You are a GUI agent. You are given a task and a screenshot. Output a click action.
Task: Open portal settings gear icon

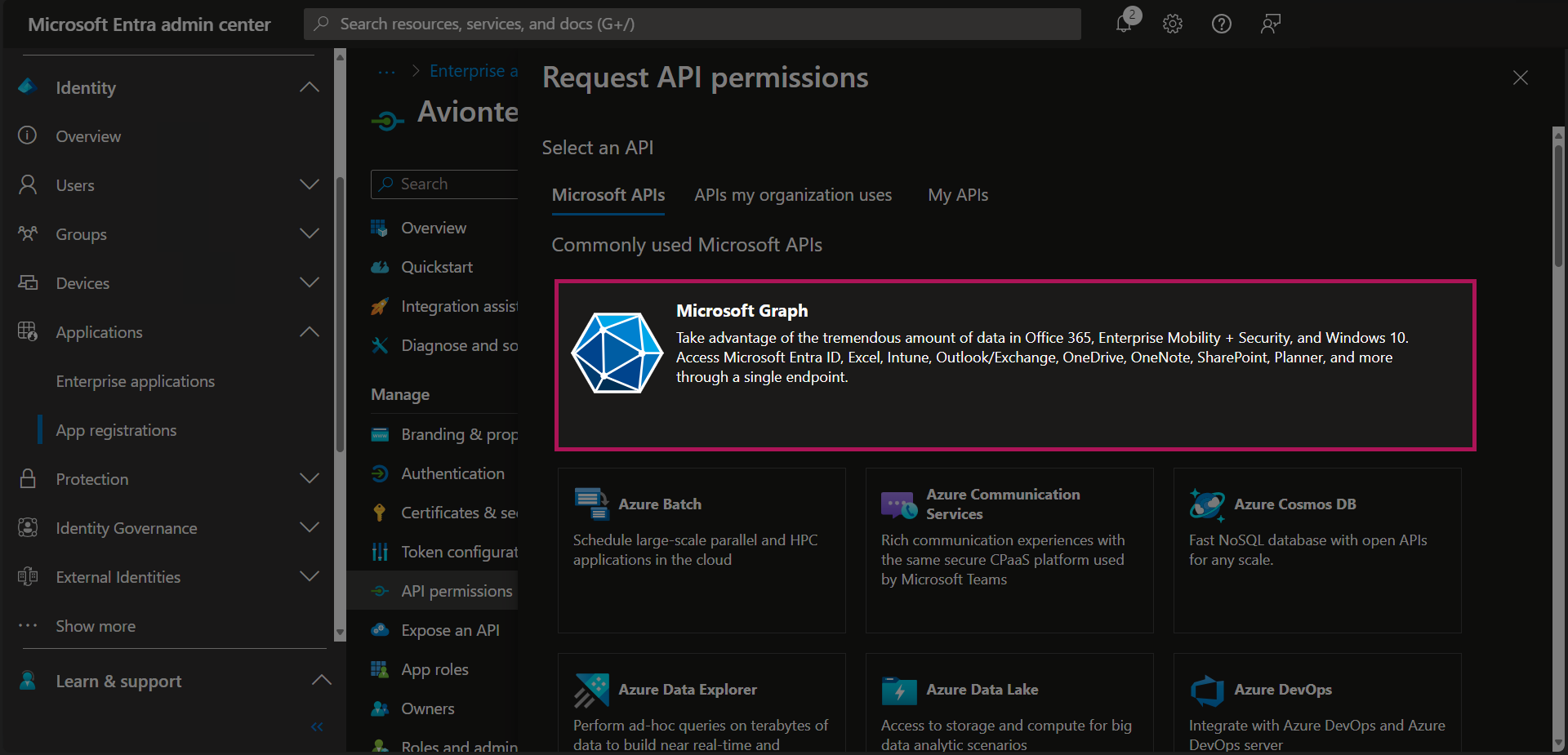1173,24
